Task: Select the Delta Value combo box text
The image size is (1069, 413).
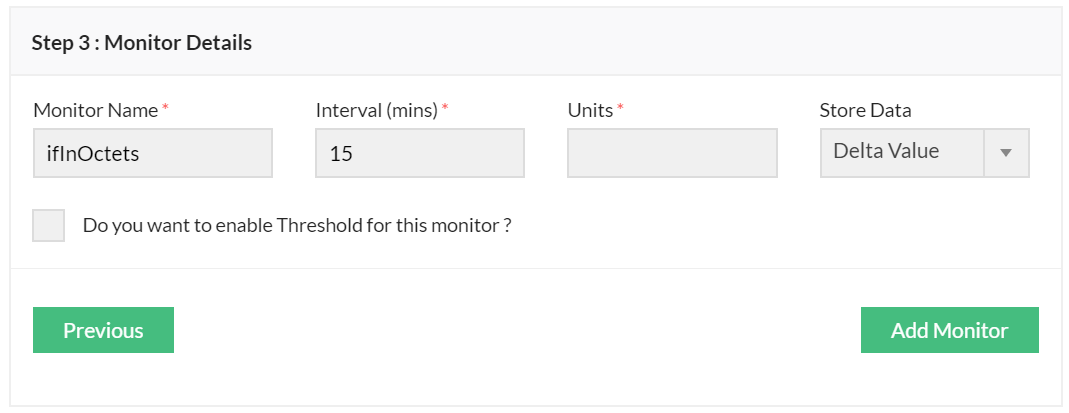Action: (x=887, y=152)
